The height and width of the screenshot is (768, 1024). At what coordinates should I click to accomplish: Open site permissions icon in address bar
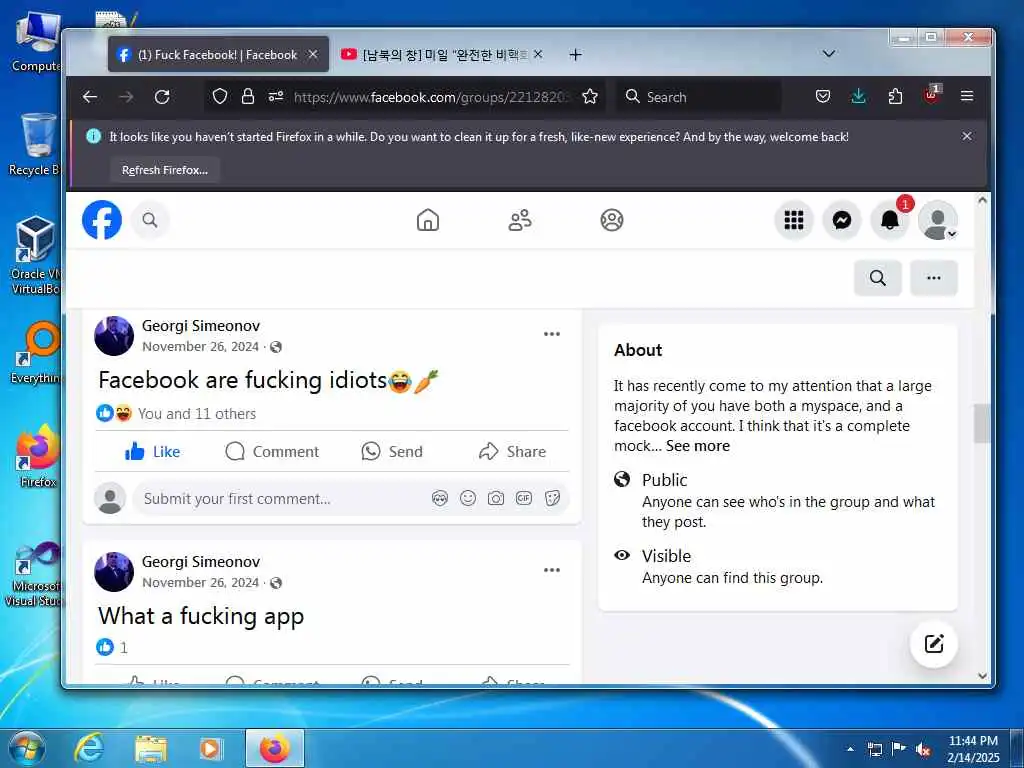click(276, 97)
